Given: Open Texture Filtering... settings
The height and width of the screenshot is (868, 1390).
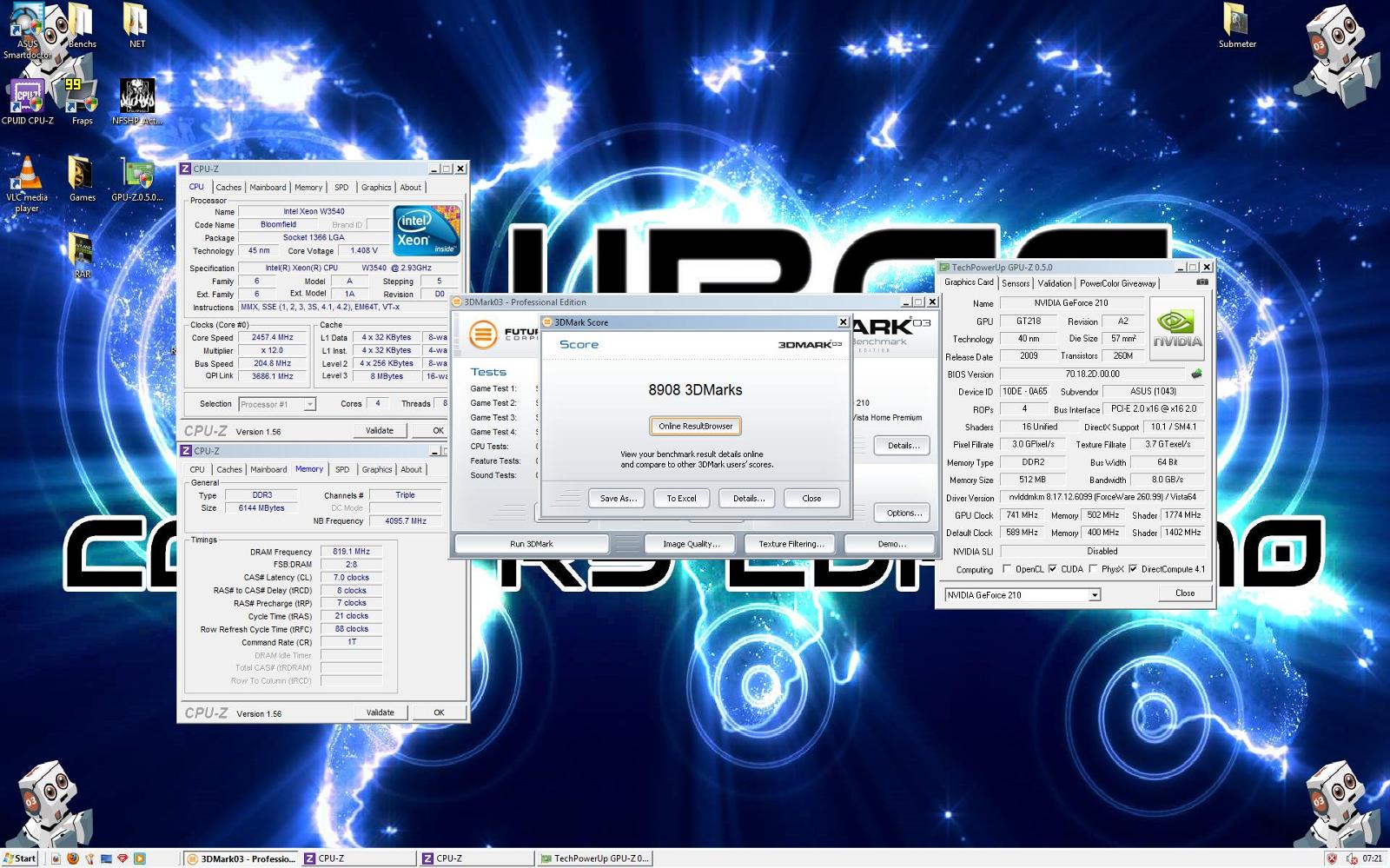Looking at the screenshot, I should coord(791,544).
